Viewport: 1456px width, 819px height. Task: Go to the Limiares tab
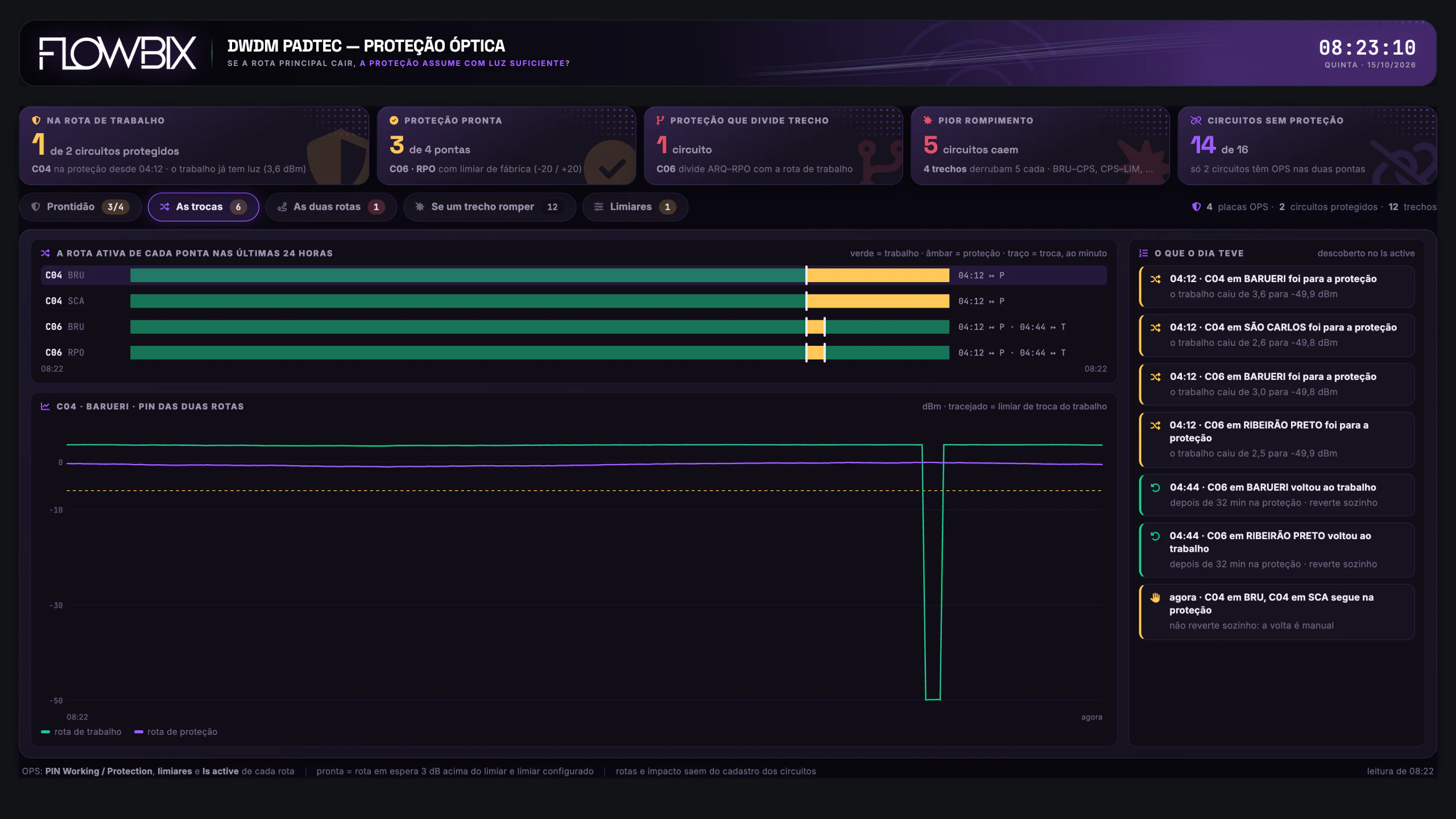635,207
